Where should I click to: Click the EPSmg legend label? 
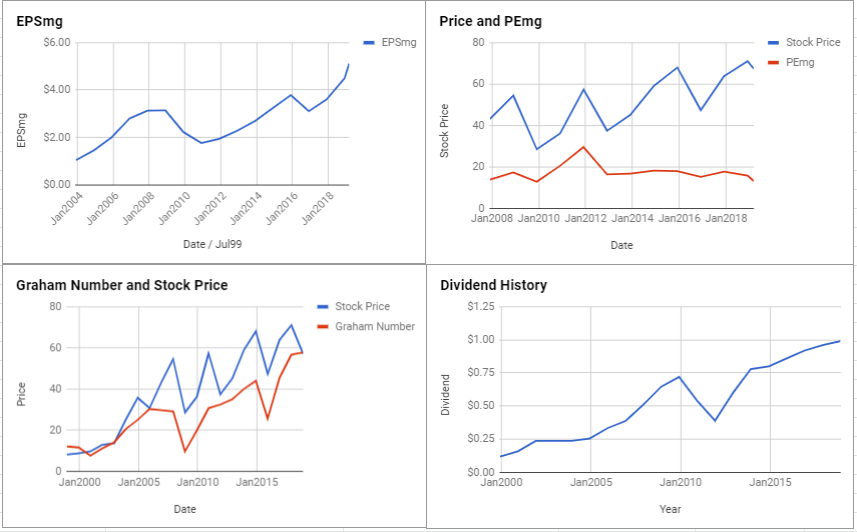398,43
